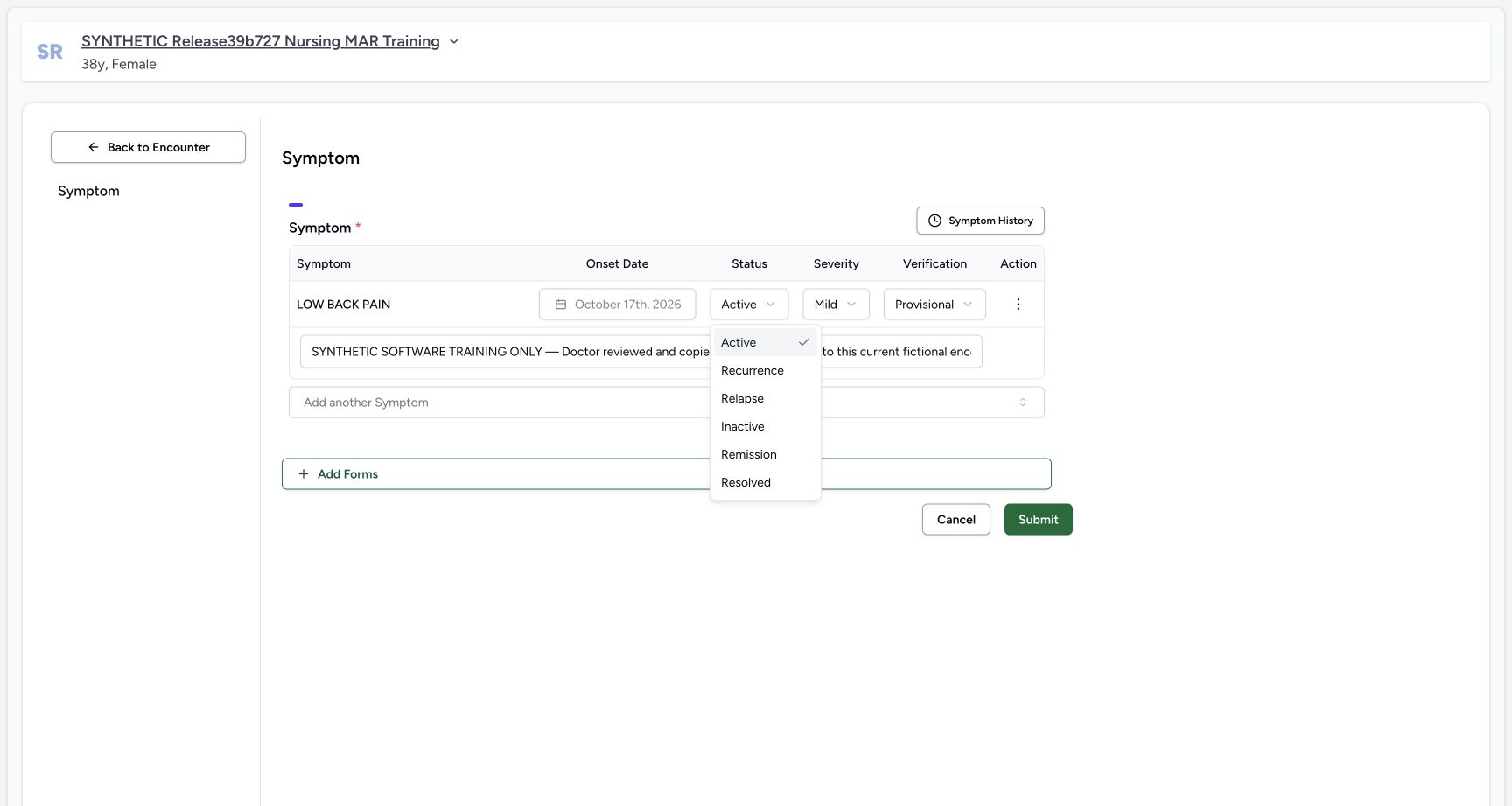Viewport: 1512px width, 806px height.
Task: Cancel the symptom form
Action: (955, 520)
